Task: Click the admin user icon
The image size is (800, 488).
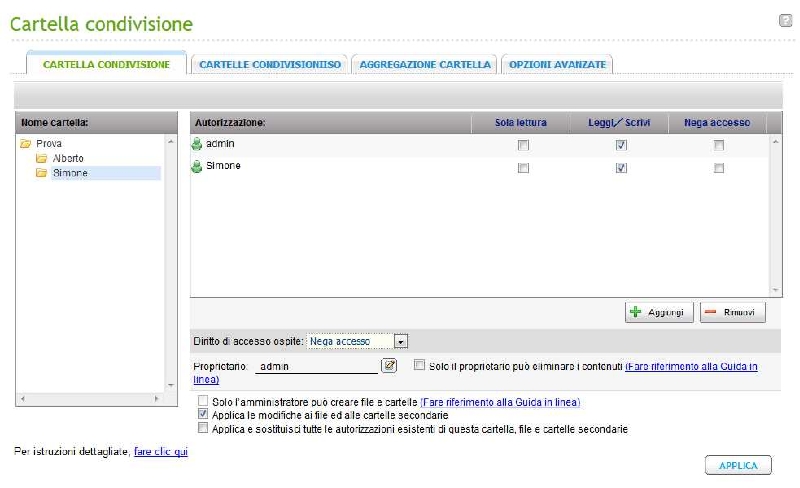Action: pyautogui.click(x=197, y=145)
